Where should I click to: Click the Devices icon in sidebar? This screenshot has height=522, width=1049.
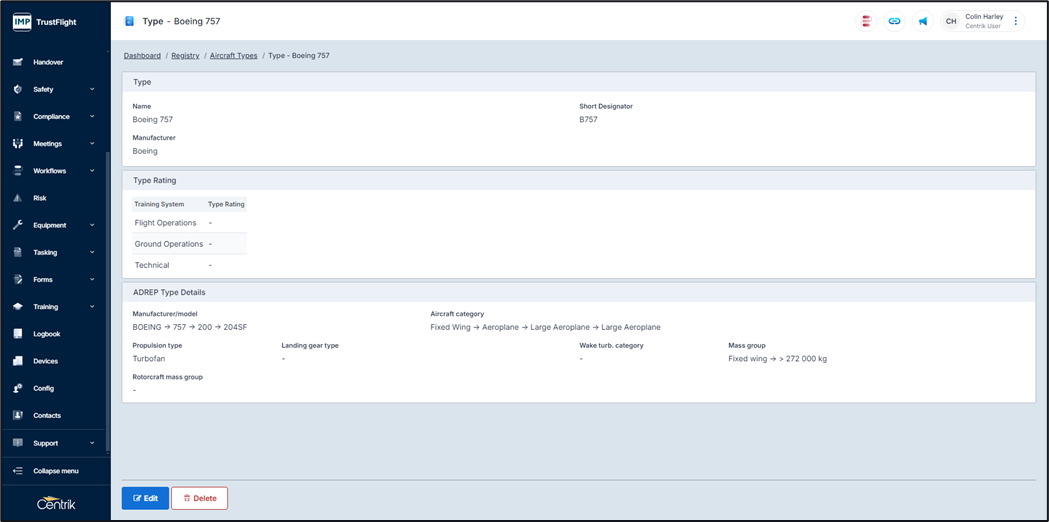coord(18,361)
